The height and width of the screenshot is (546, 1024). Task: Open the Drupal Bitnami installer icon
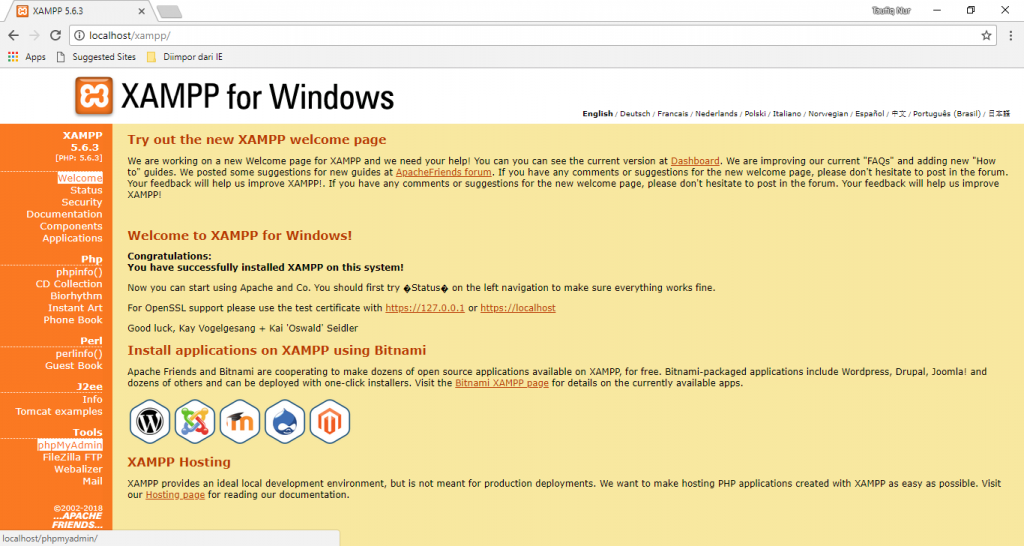click(285, 422)
